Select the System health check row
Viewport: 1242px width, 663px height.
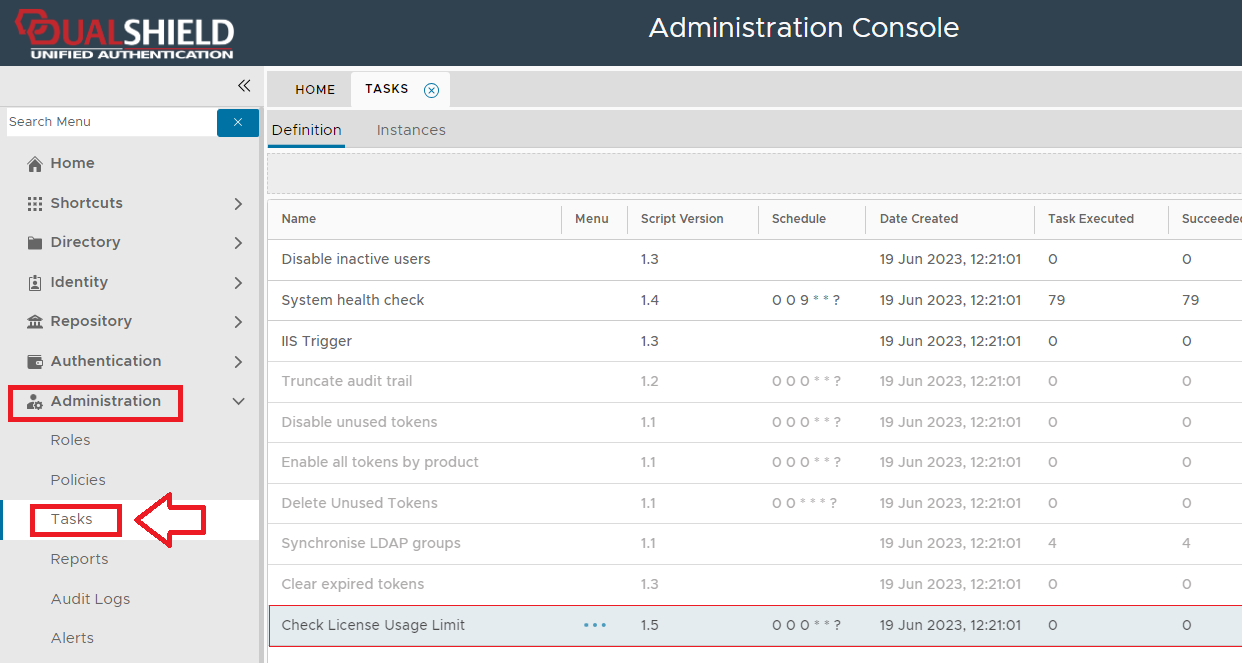[x=353, y=300]
